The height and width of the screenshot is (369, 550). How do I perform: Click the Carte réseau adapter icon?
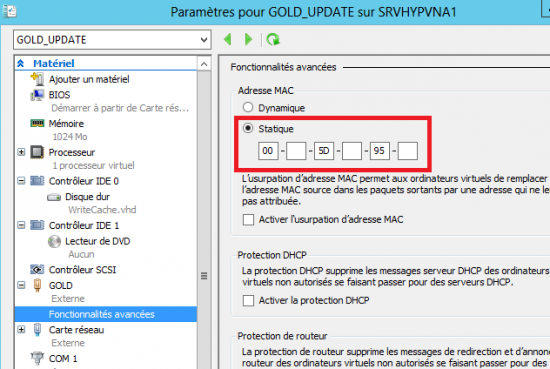coord(38,330)
